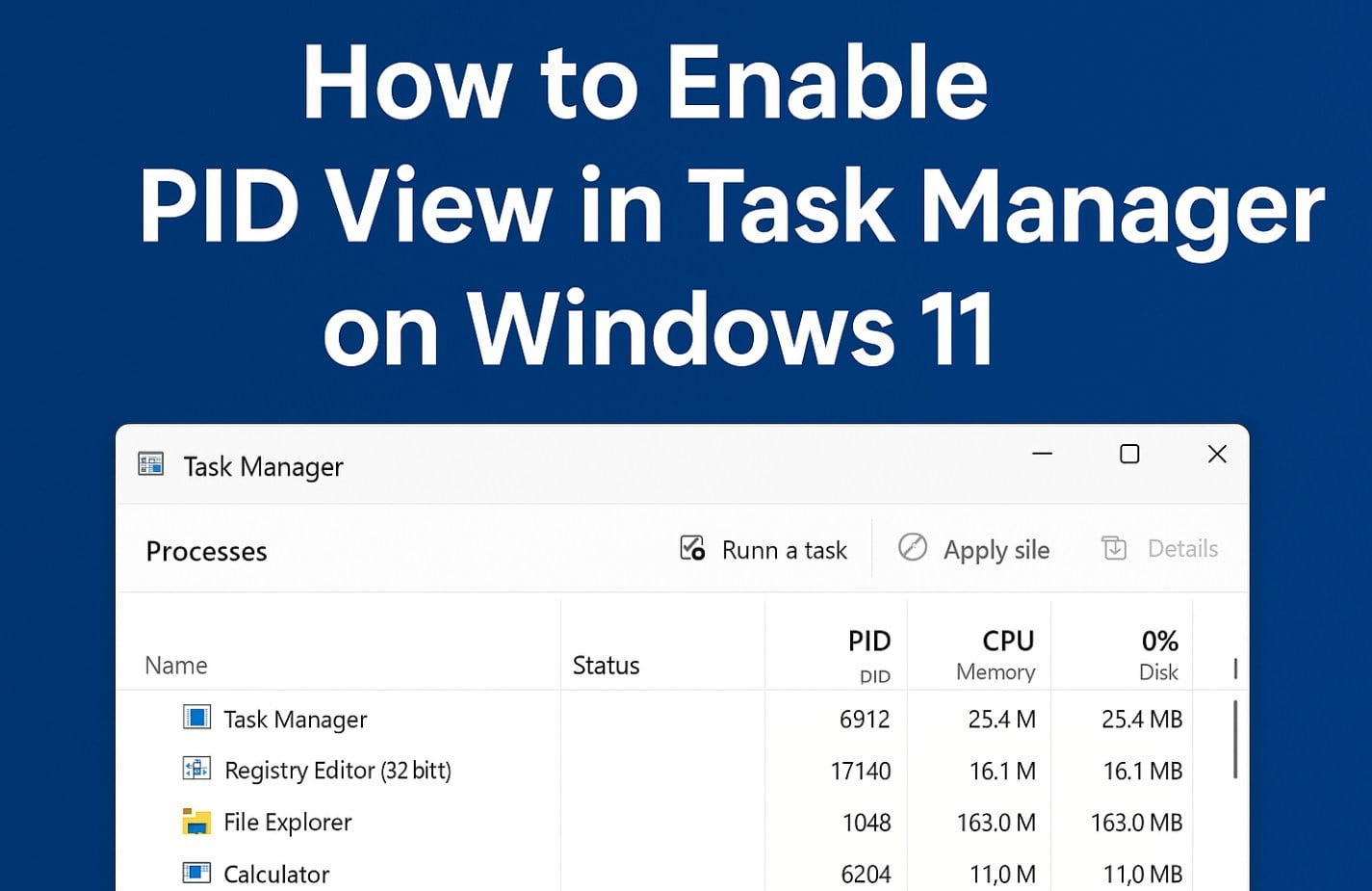This screenshot has height=891, width=1372.
Task: Select the Registry Editor icon
Action: [195, 769]
